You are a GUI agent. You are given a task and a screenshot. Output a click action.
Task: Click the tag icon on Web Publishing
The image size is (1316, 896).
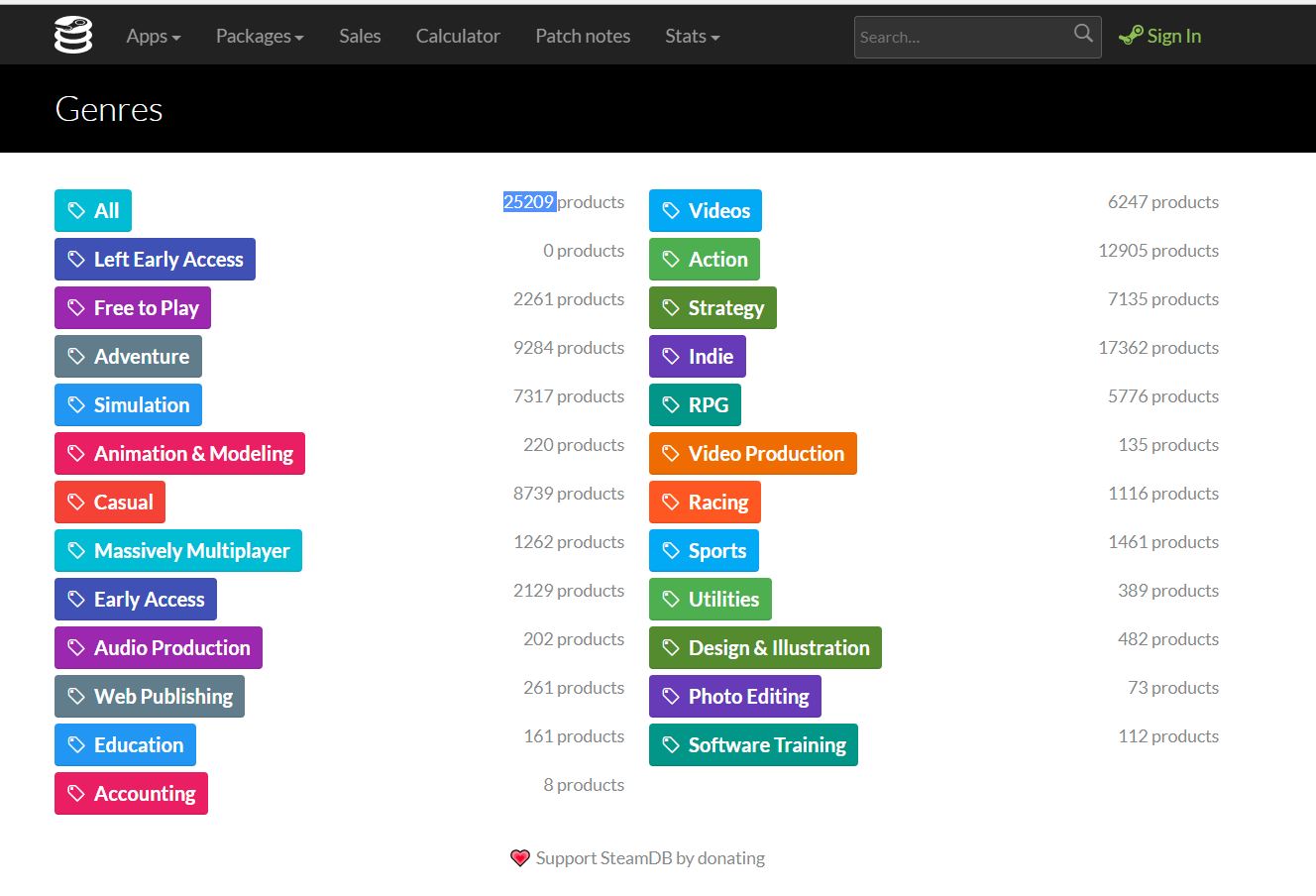coord(76,696)
